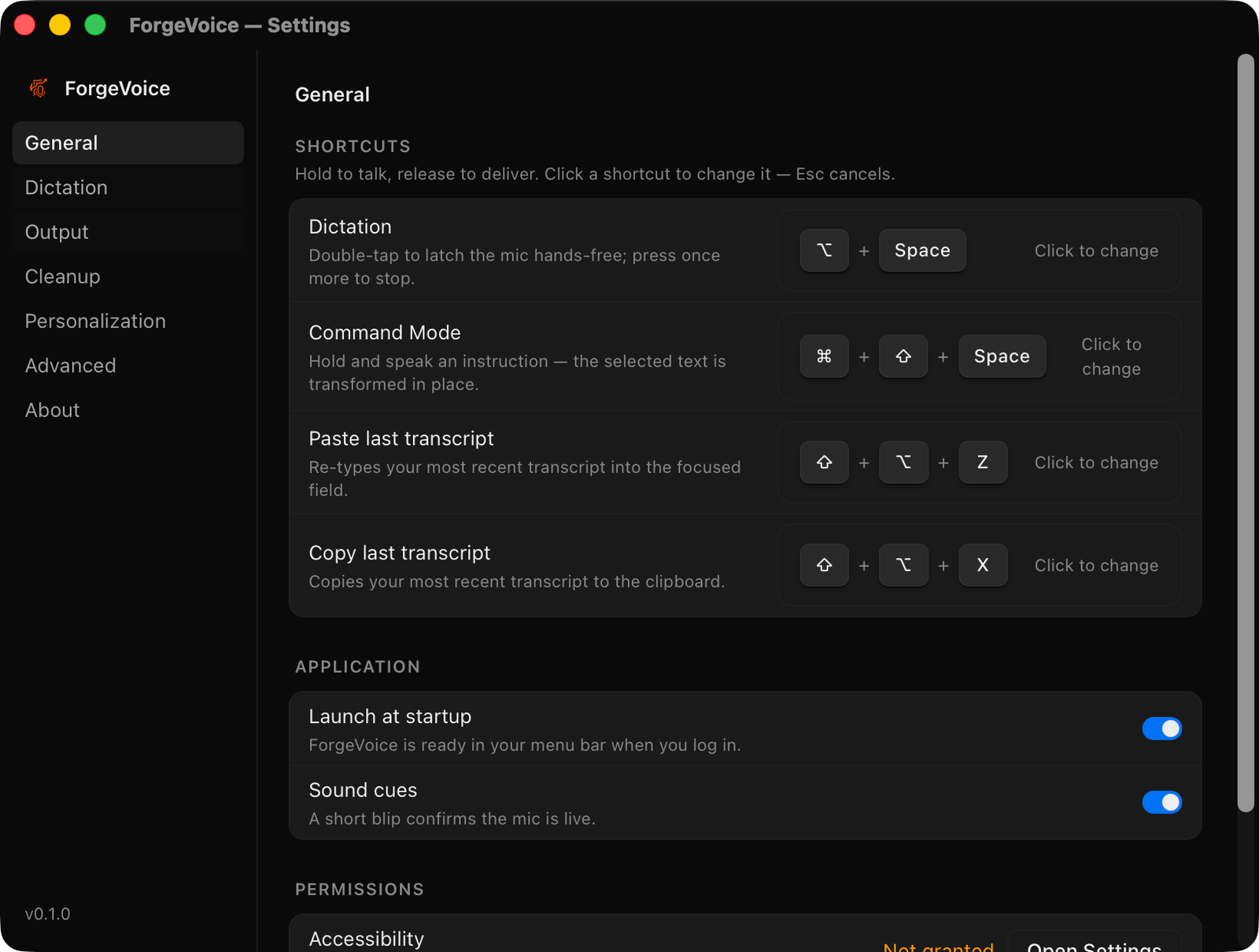Click the 'Hold to talk, release to deliver' hint text
Viewport: 1259px width, 952px height.
click(595, 174)
